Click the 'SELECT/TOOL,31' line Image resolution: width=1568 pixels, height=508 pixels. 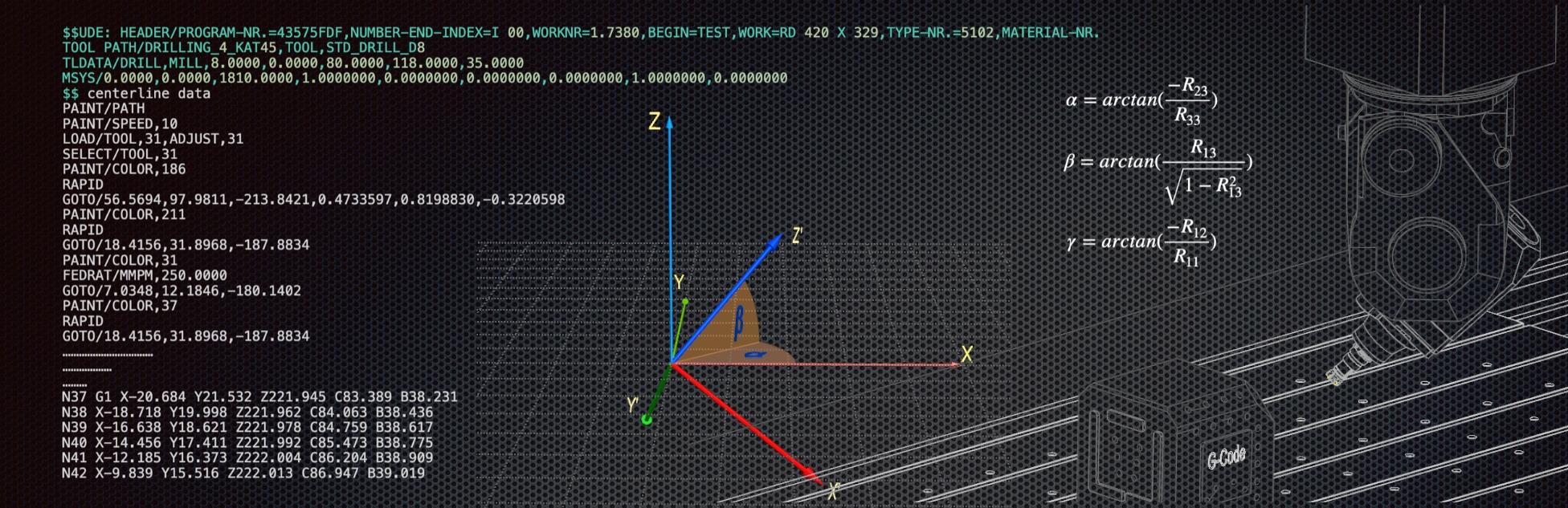tap(120, 154)
